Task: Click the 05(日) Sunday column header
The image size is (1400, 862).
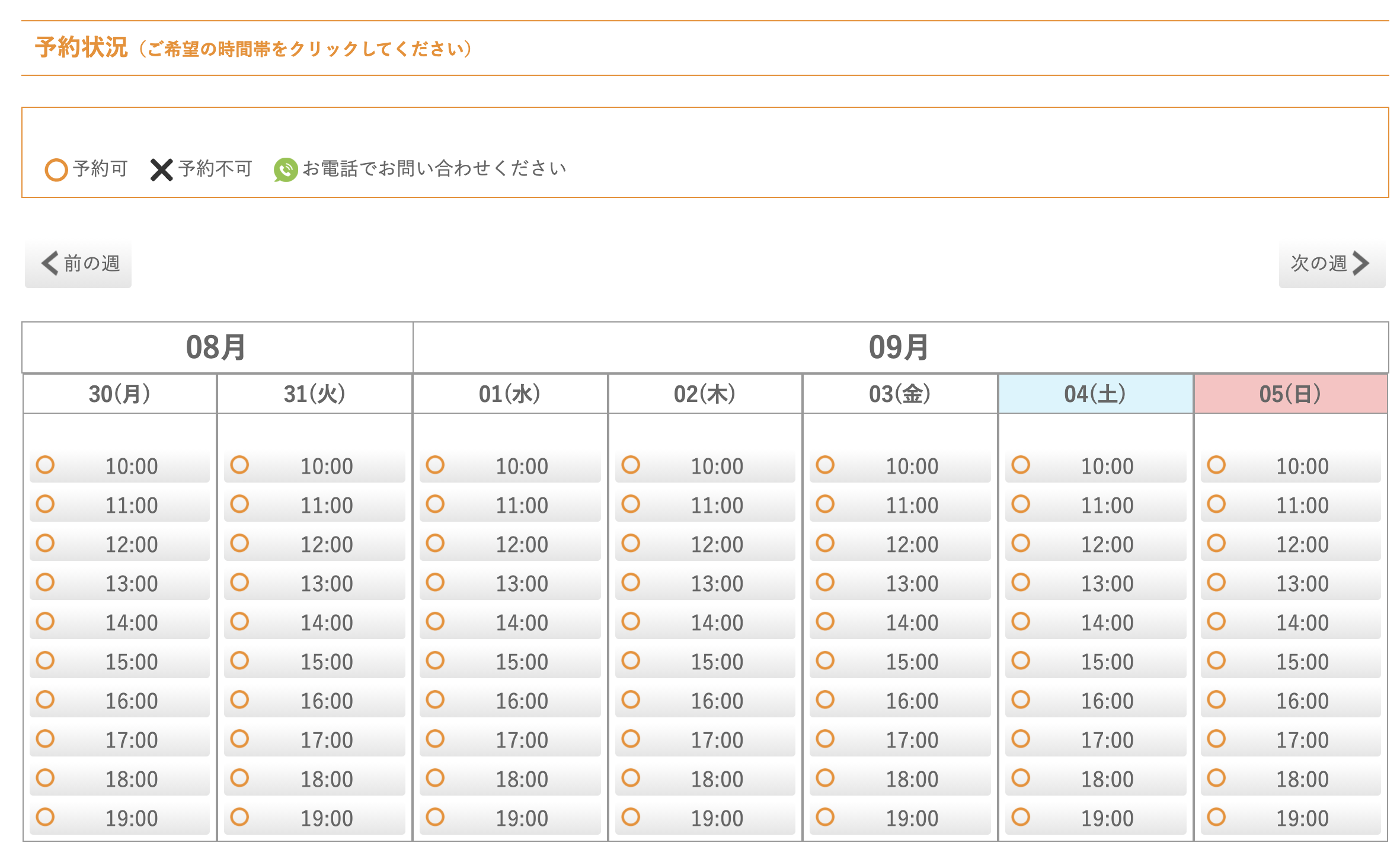Action: click(x=1290, y=394)
